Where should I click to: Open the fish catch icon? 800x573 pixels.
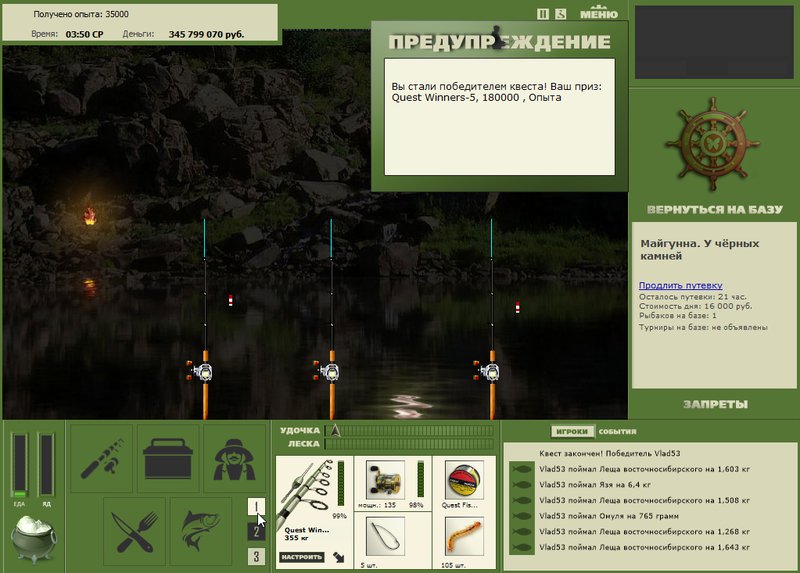click(201, 531)
